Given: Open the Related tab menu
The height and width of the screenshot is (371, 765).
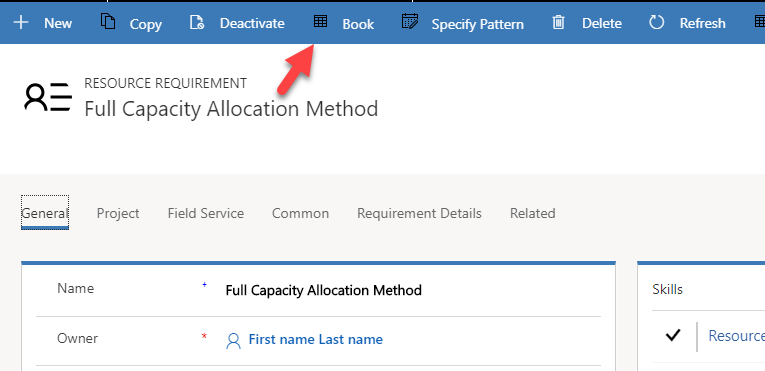Looking at the screenshot, I should click(x=533, y=213).
